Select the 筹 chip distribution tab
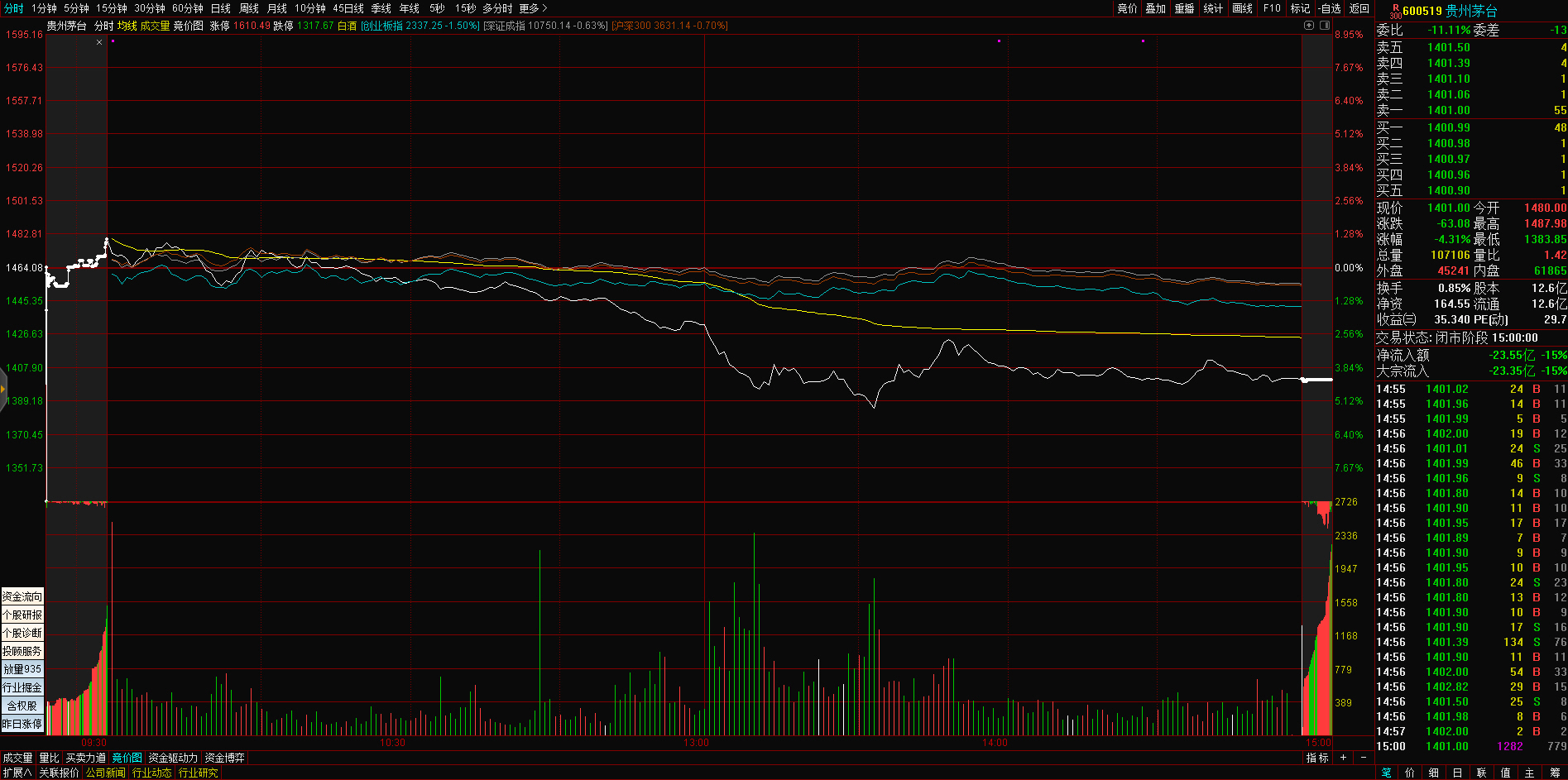The height and width of the screenshot is (780, 1568). [1555, 773]
